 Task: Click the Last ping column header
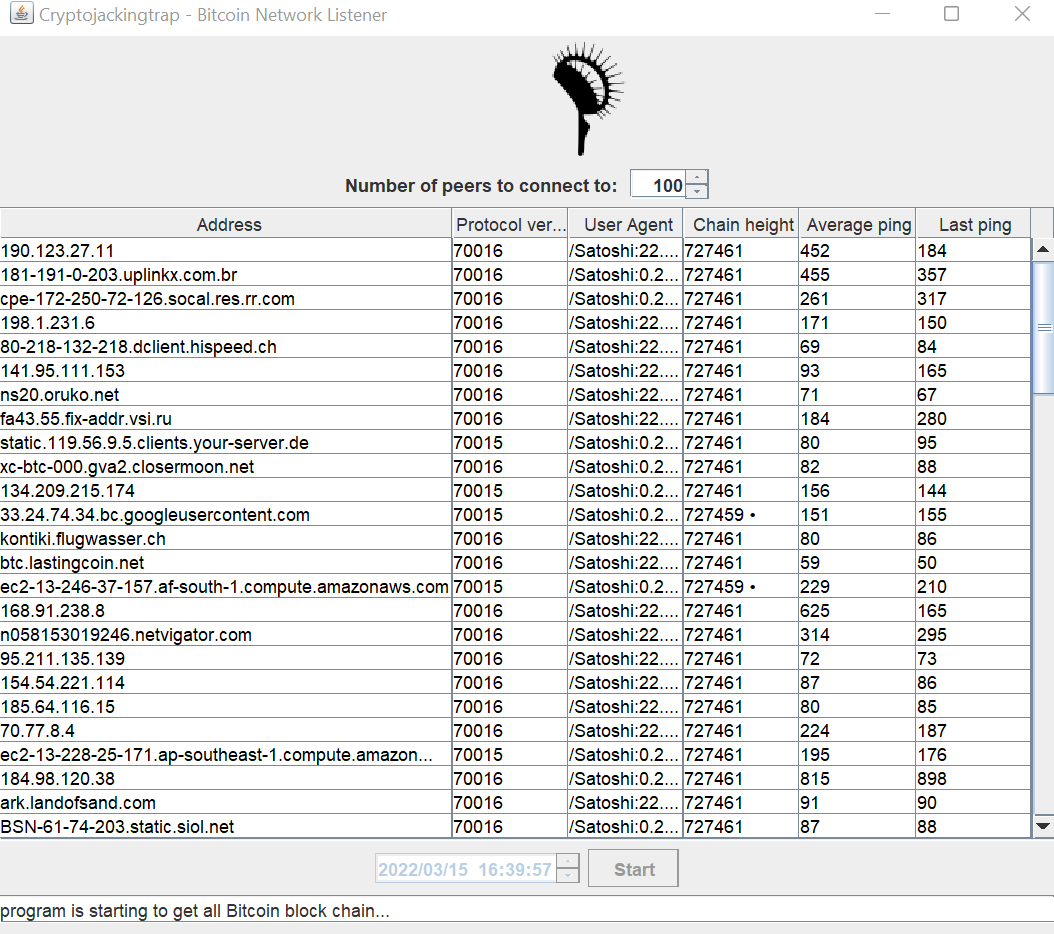click(973, 224)
